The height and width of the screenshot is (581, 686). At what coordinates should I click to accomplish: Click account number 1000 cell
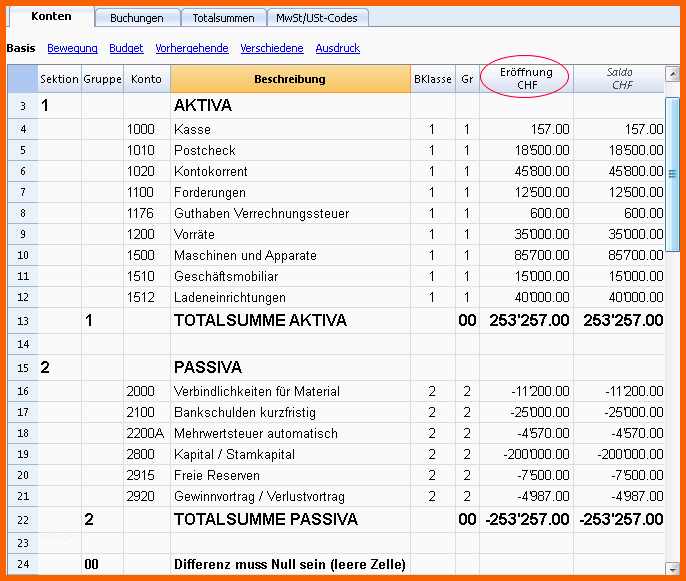point(147,129)
